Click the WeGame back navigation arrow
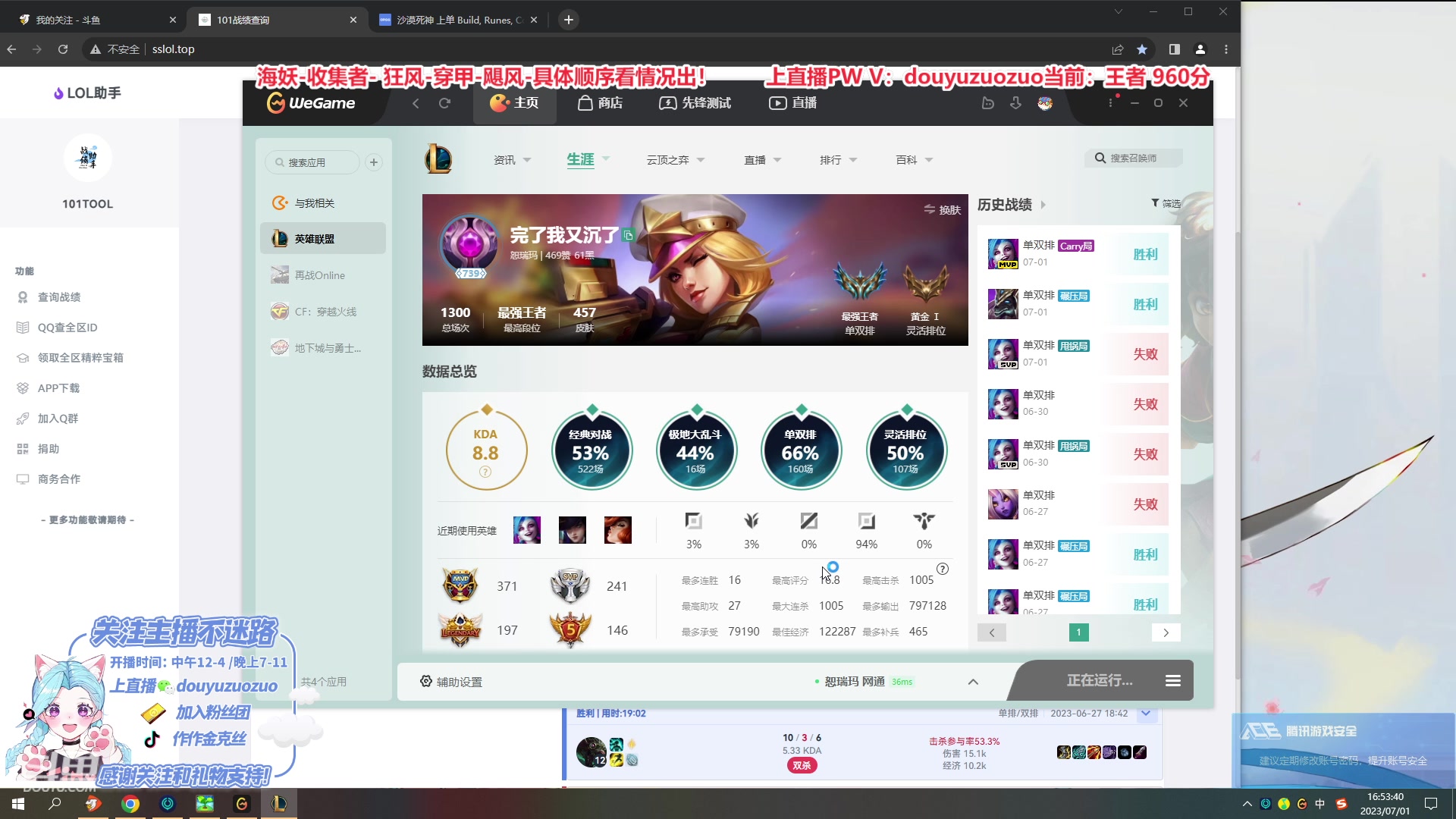Image resolution: width=1456 pixels, height=819 pixels. pos(416,103)
